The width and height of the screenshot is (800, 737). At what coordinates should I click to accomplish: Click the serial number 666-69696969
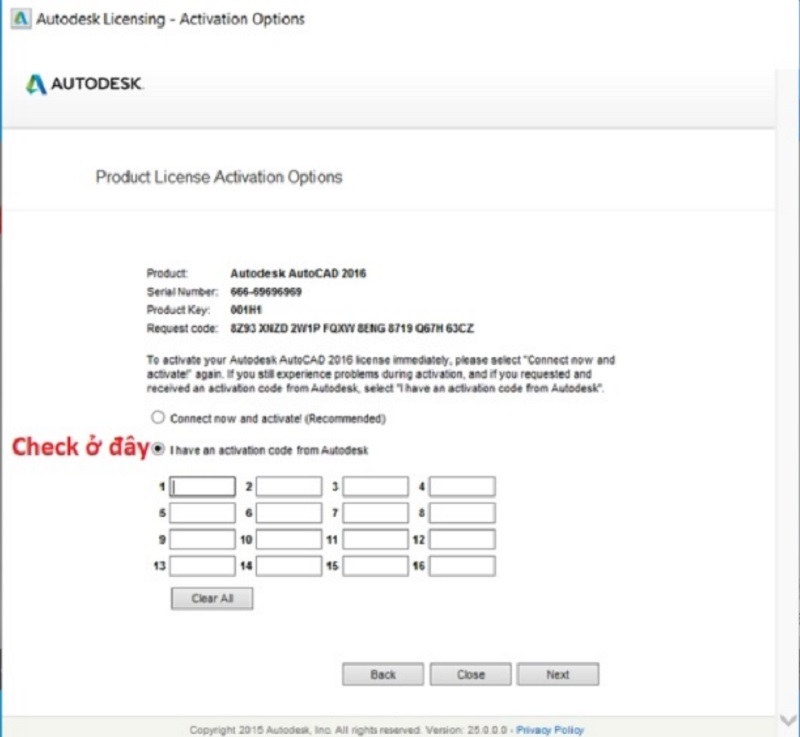pos(266,292)
